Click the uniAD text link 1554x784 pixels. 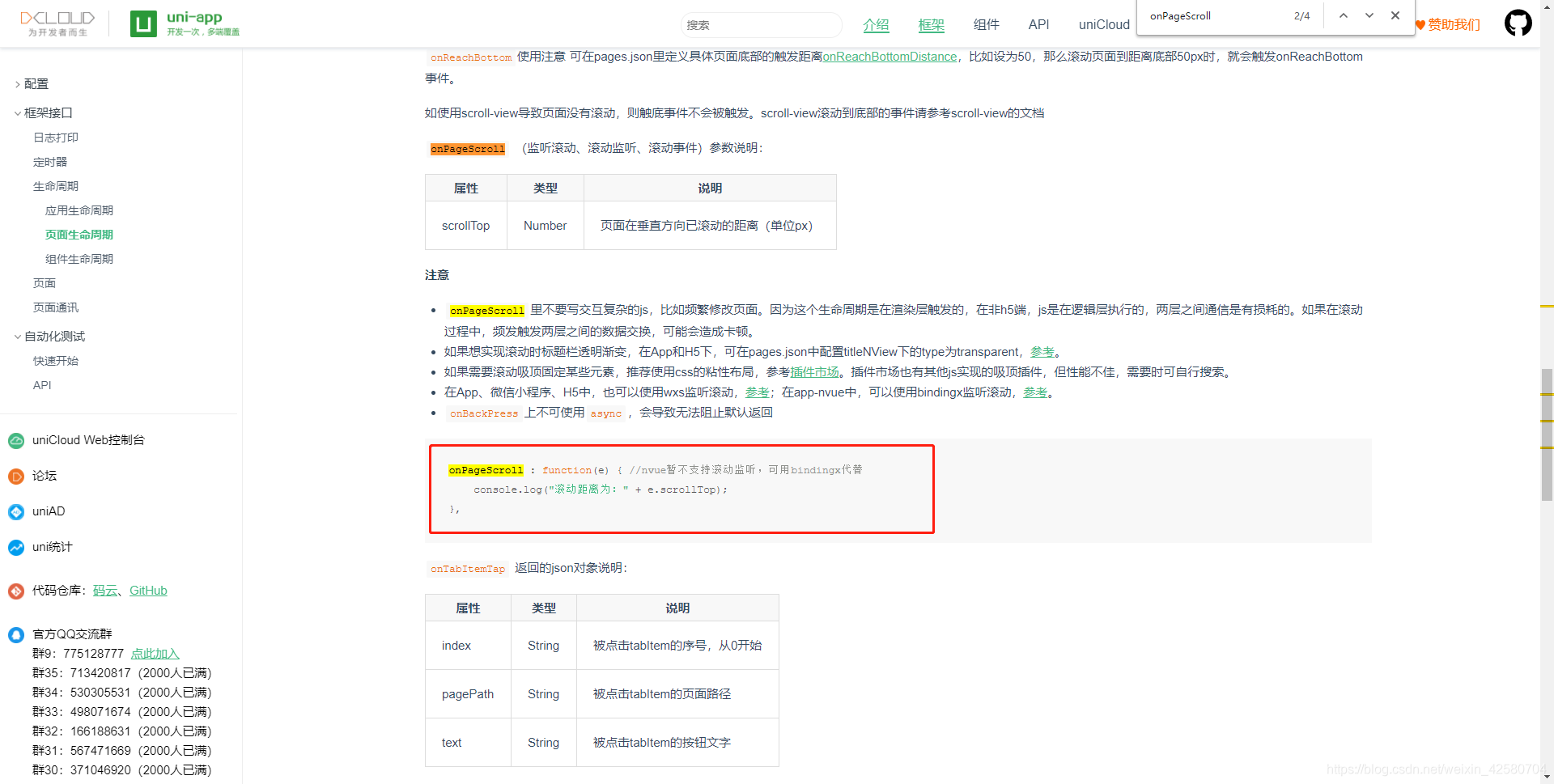click(49, 511)
